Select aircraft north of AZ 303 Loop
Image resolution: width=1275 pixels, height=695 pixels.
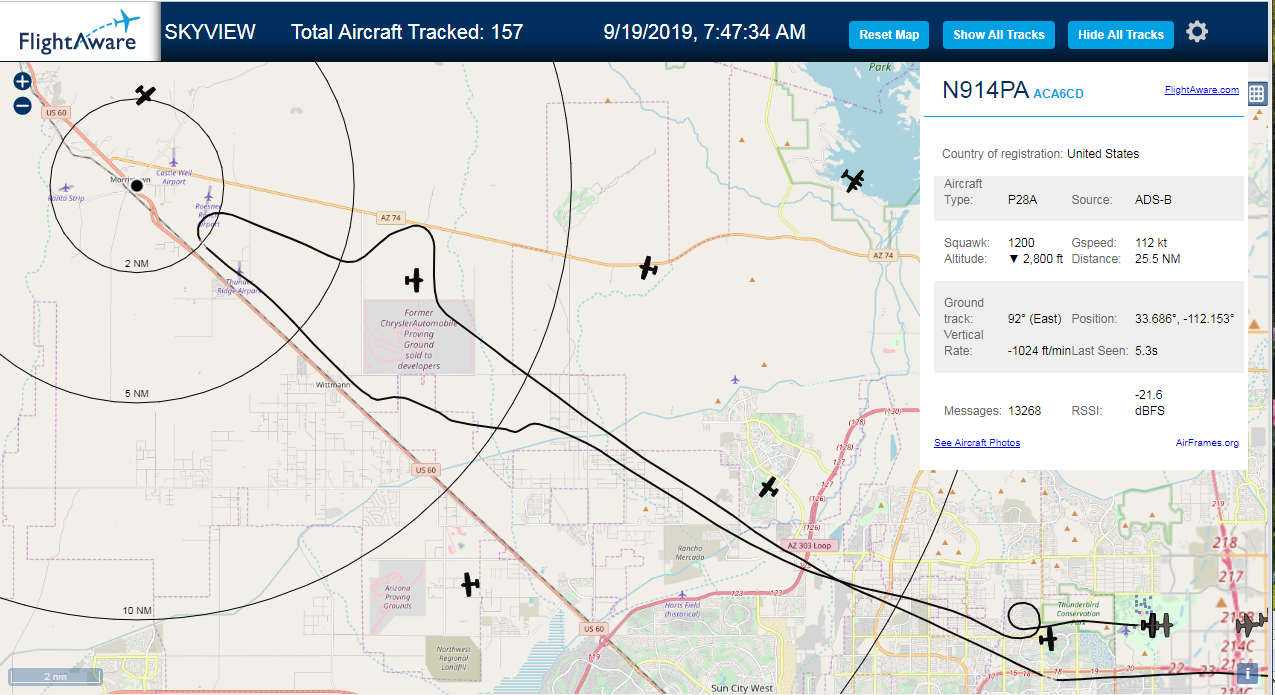pyautogui.click(x=768, y=487)
